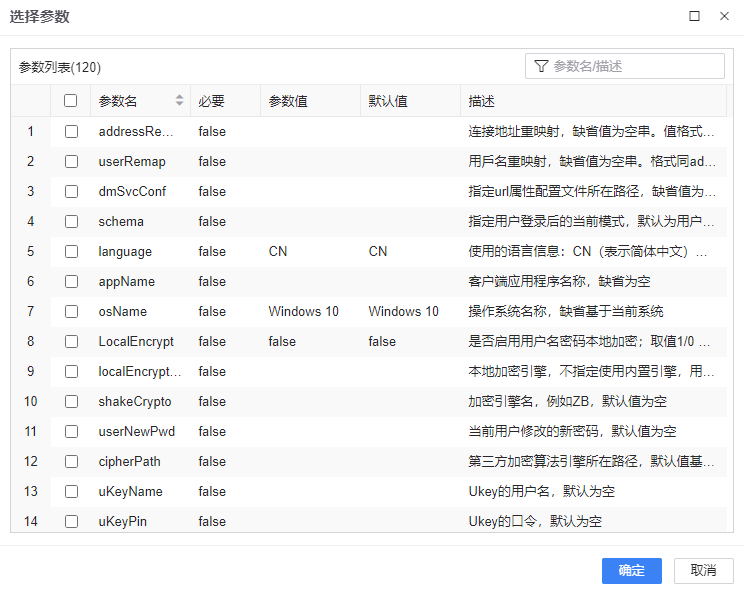744x590 pixels.
Task: Click the 参数值 column header
Action: (310, 101)
